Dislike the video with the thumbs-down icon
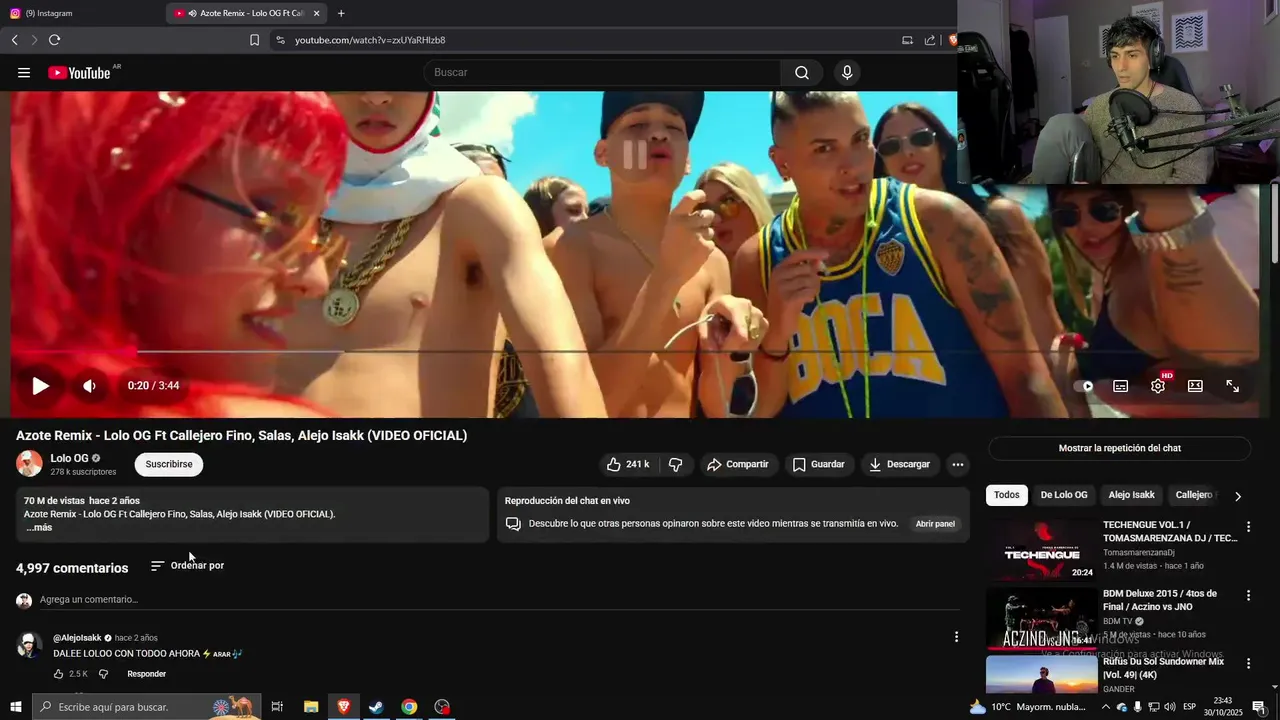 pyautogui.click(x=676, y=464)
